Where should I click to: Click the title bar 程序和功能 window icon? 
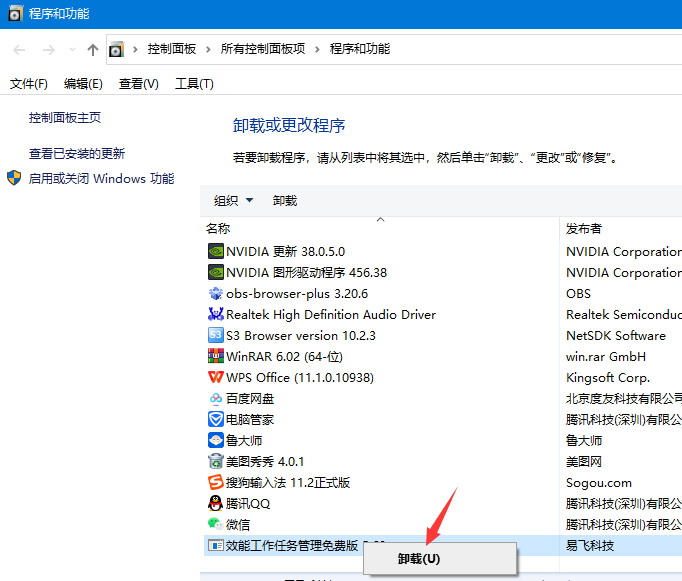(15, 13)
